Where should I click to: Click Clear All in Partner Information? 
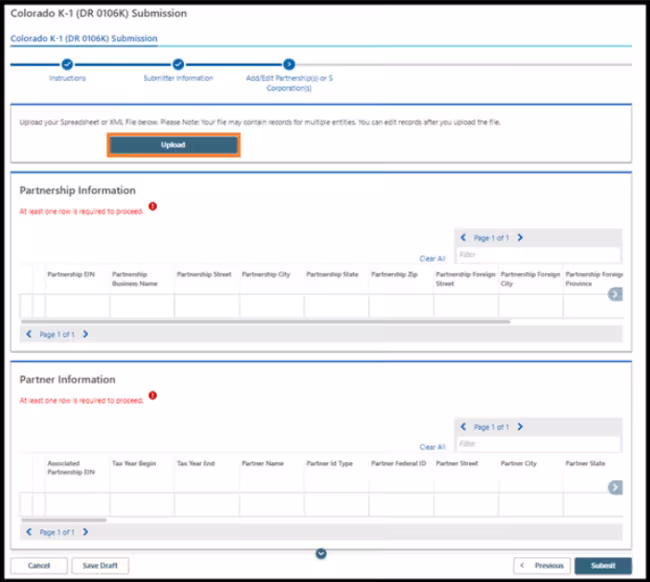[432, 447]
